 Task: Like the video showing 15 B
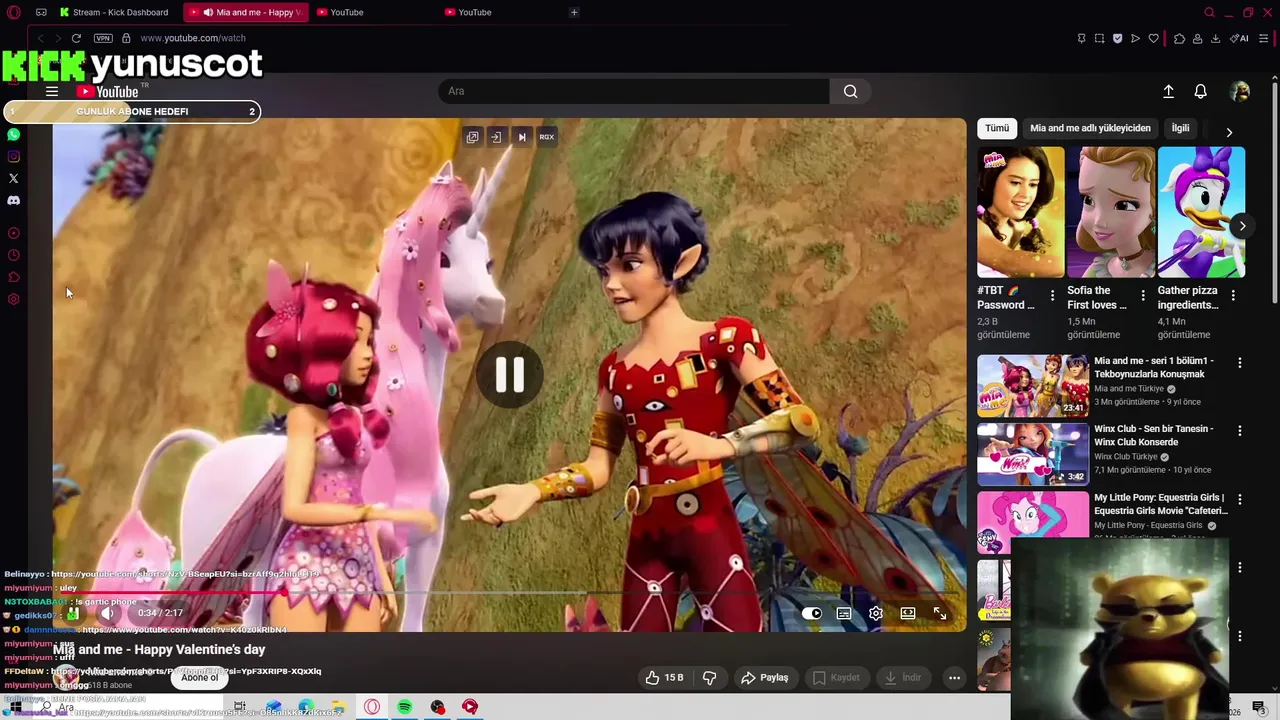tap(664, 677)
